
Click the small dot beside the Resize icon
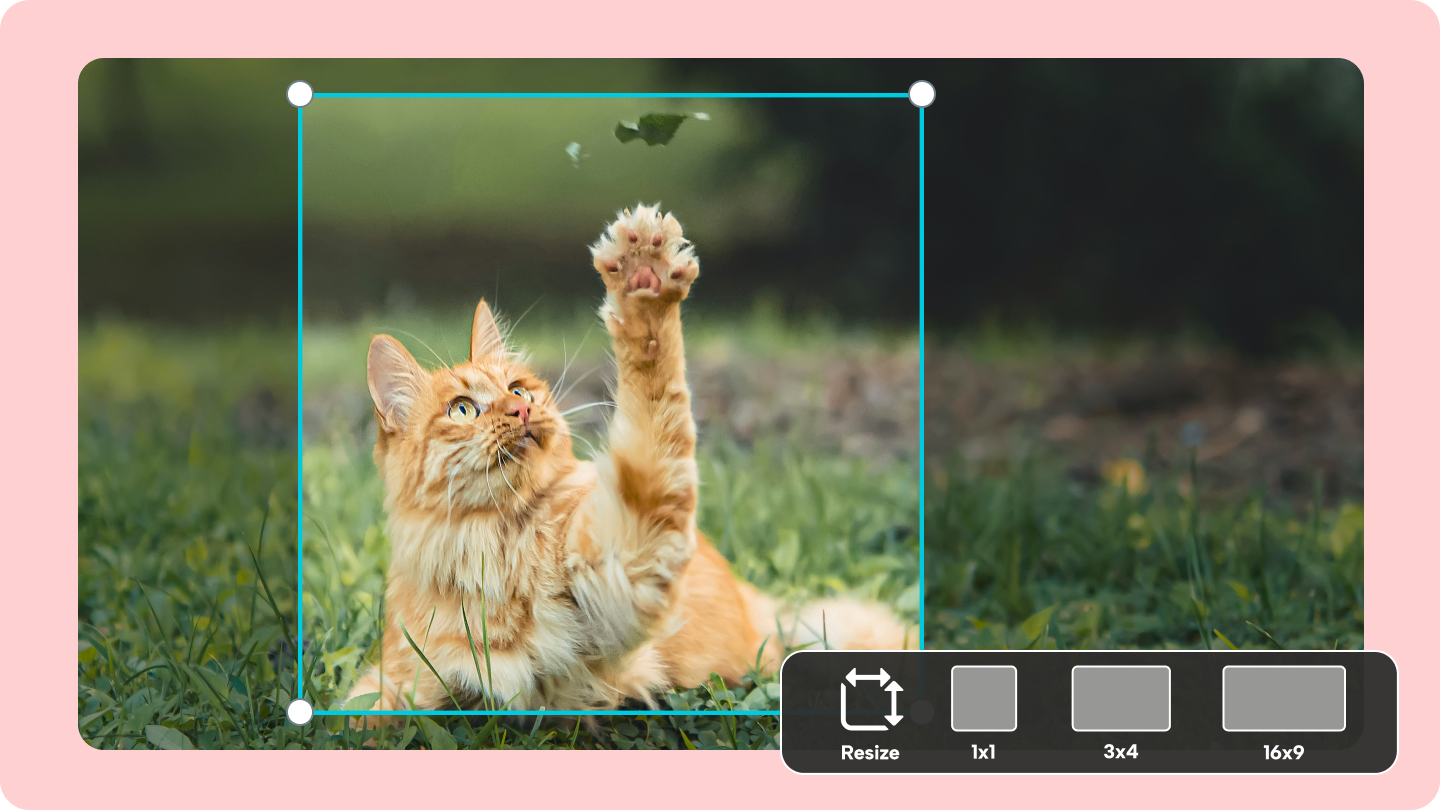(922, 712)
